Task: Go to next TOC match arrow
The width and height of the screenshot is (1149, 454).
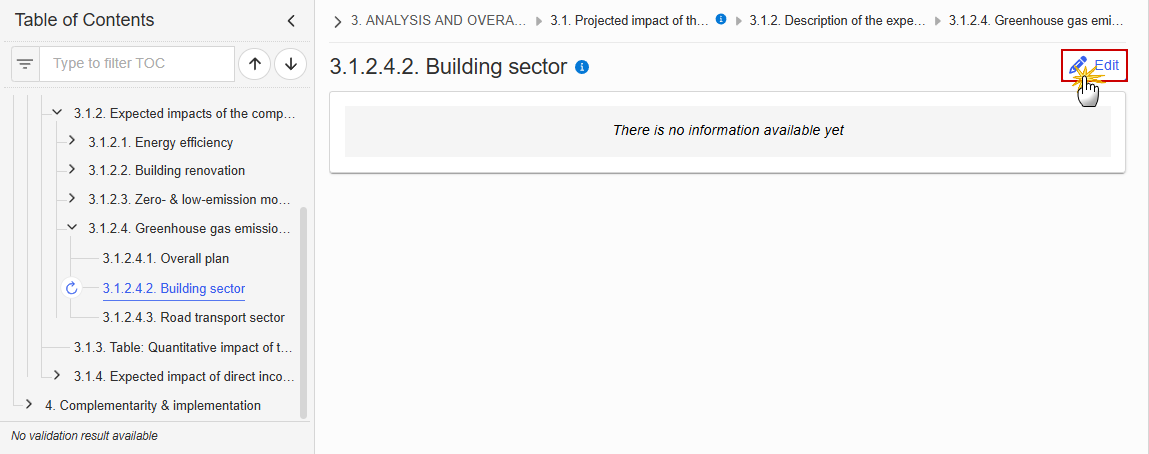Action: (290, 64)
